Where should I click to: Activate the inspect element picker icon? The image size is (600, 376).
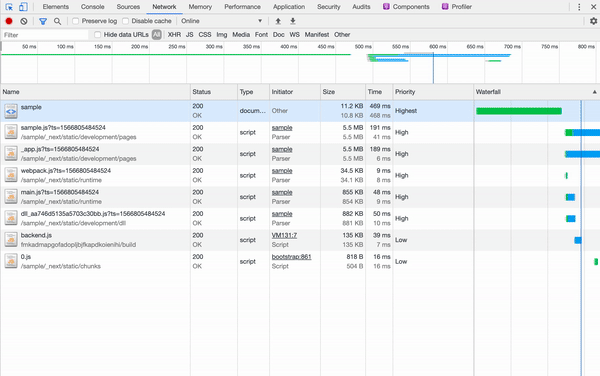tap(9, 7)
